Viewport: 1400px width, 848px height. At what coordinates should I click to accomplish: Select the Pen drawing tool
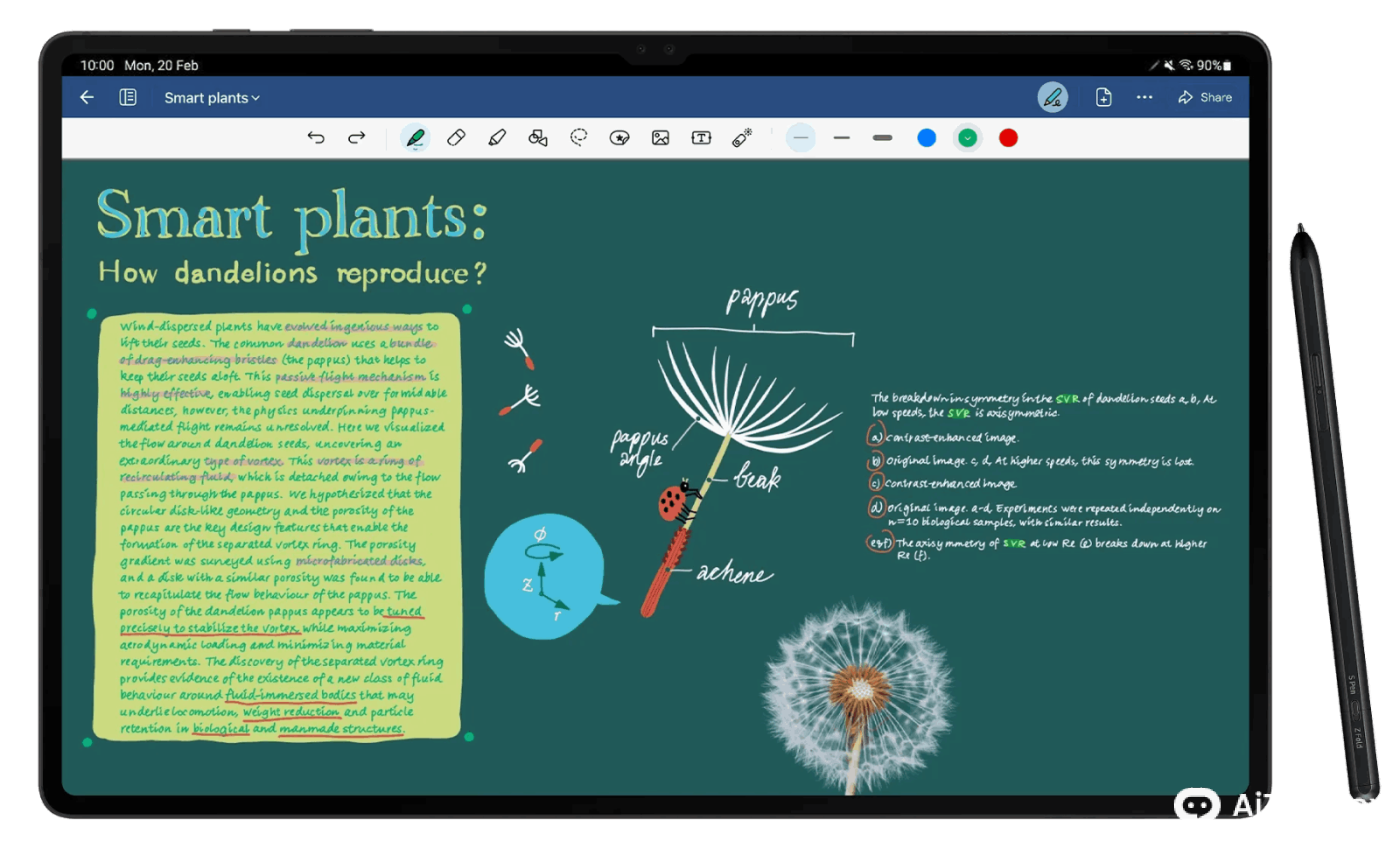pyautogui.click(x=415, y=138)
